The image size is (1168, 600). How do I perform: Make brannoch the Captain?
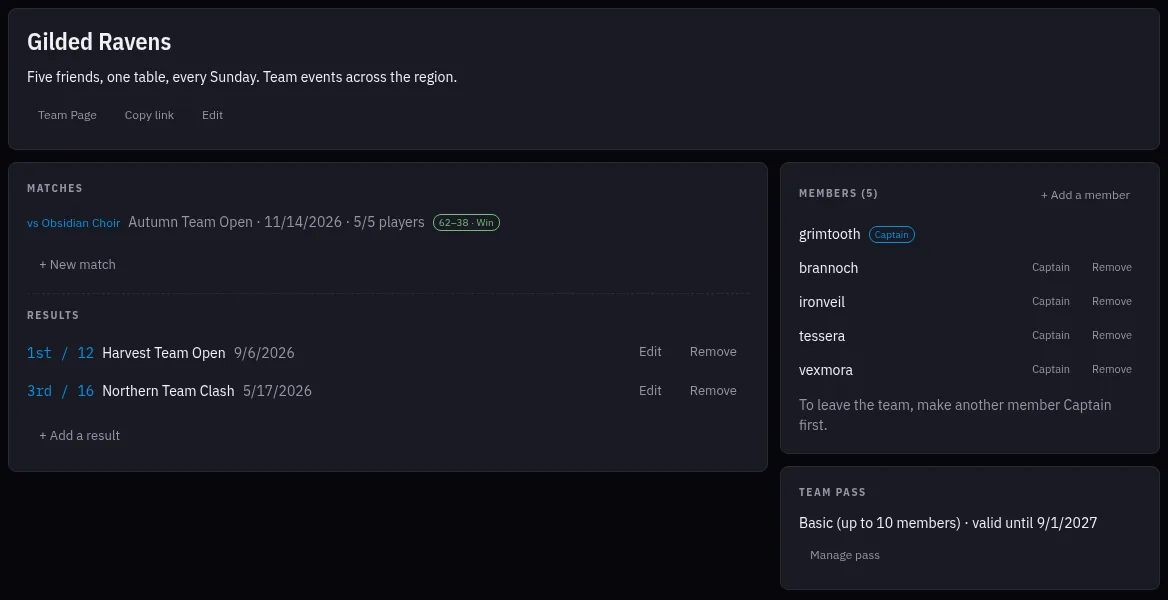(x=1051, y=268)
